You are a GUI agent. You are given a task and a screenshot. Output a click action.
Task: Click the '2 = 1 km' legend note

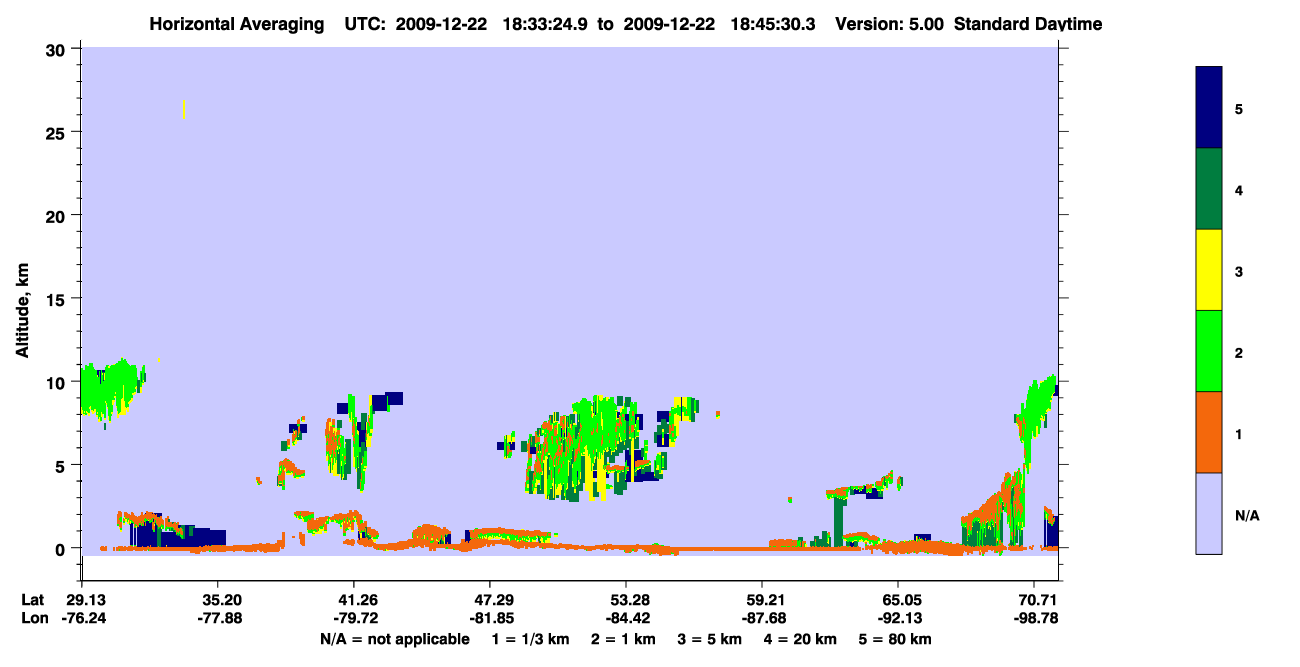(x=624, y=639)
